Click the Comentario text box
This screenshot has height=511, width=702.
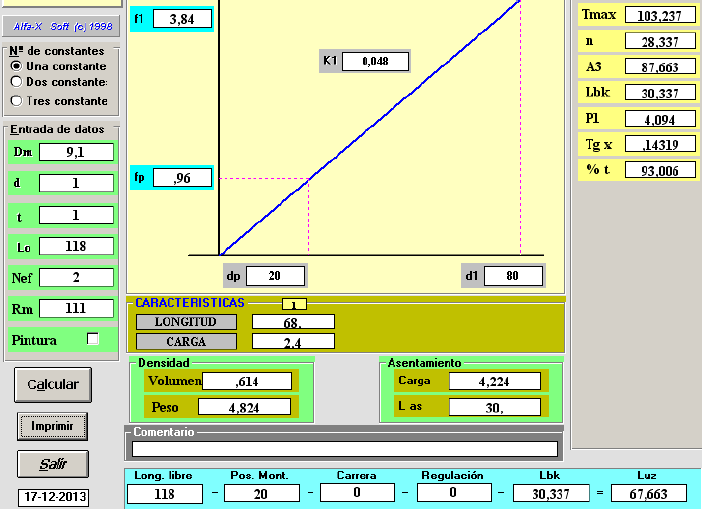tap(345, 449)
